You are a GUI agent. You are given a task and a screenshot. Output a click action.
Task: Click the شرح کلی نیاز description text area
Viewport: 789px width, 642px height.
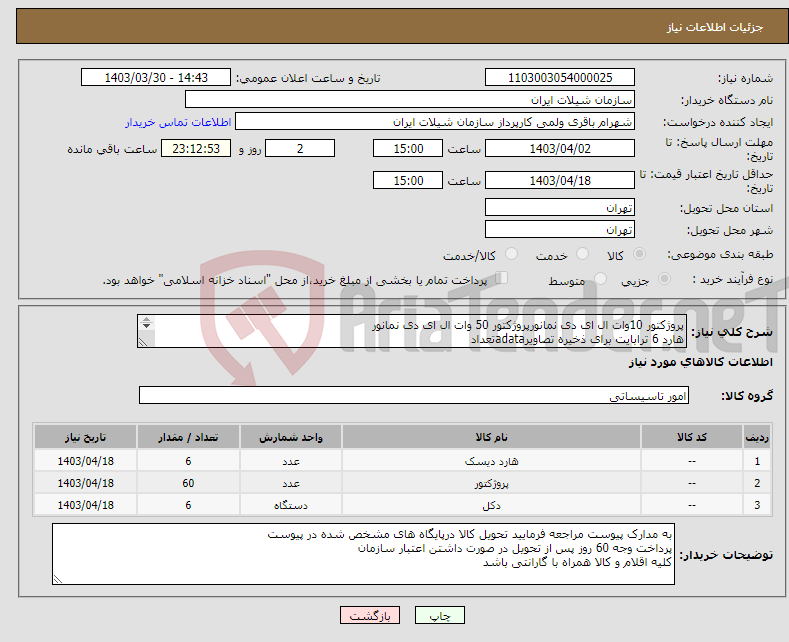coord(412,332)
